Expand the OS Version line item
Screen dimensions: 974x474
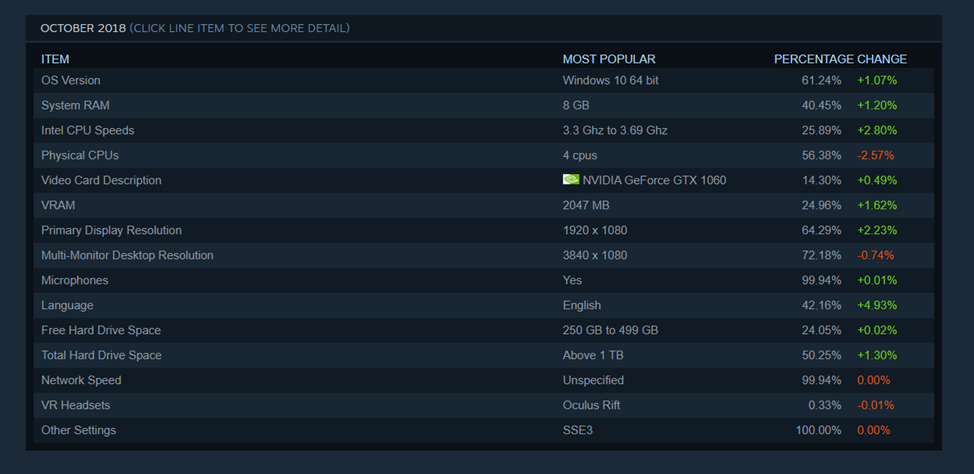click(x=71, y=80)
